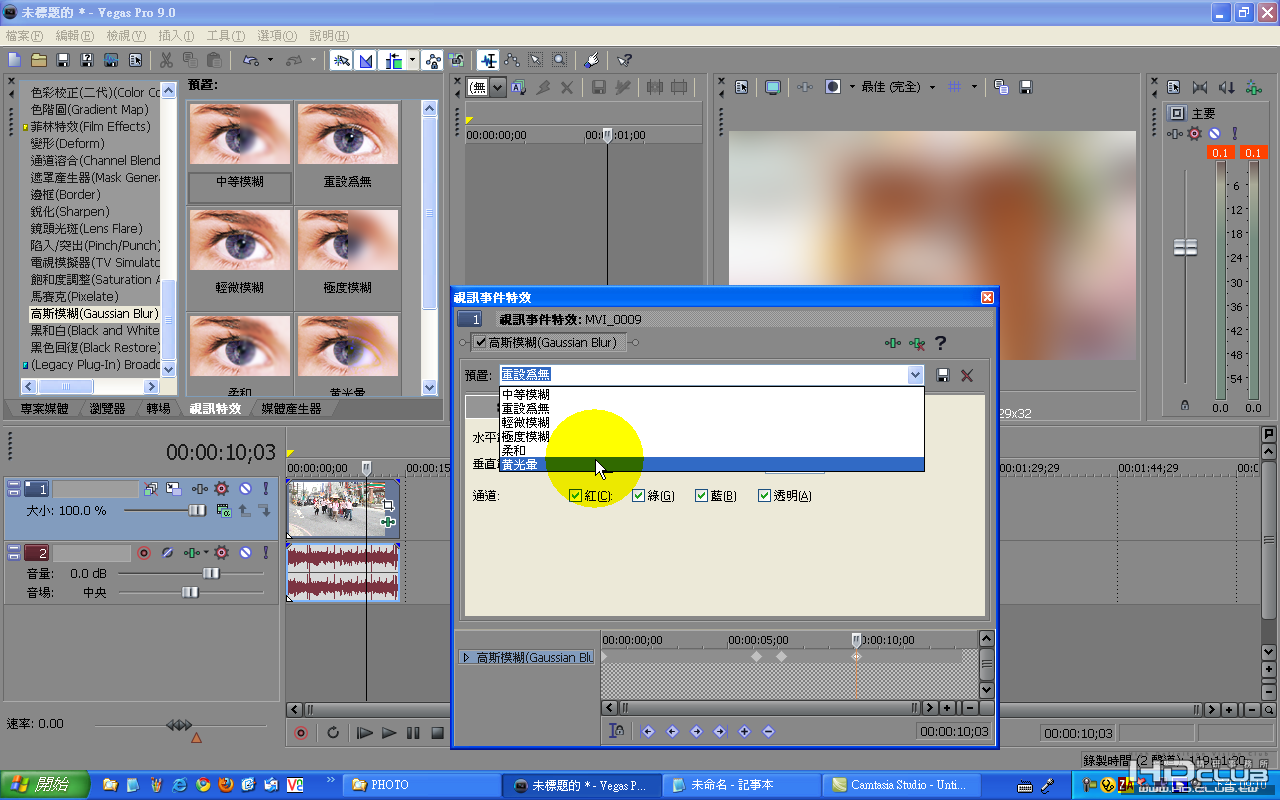This screenshot has width=1280, height=800.
Task: Switch to the 轉場 tab
Action: click(x=158, y=409)
